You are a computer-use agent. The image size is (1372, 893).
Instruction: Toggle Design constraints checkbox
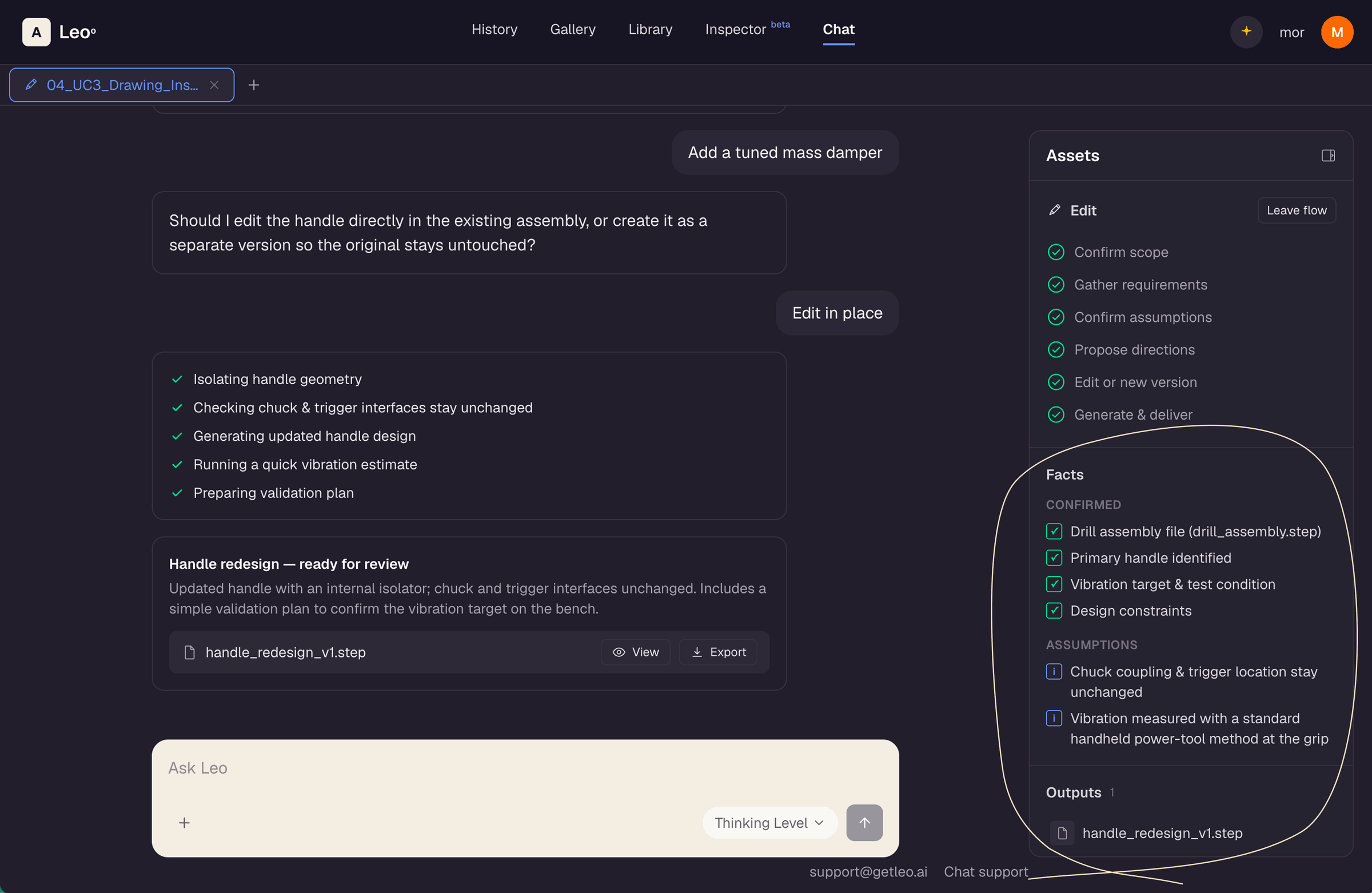[x=1054, y=611]
